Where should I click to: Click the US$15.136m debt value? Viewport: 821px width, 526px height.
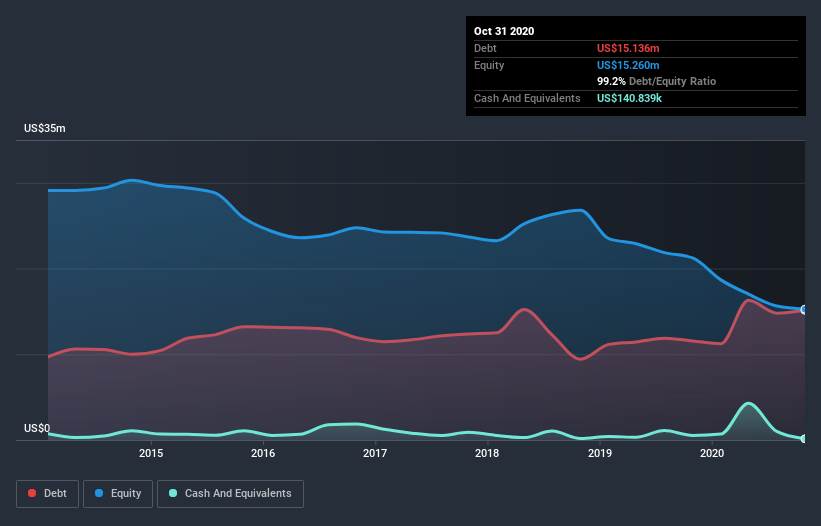(x=628, y=48)
